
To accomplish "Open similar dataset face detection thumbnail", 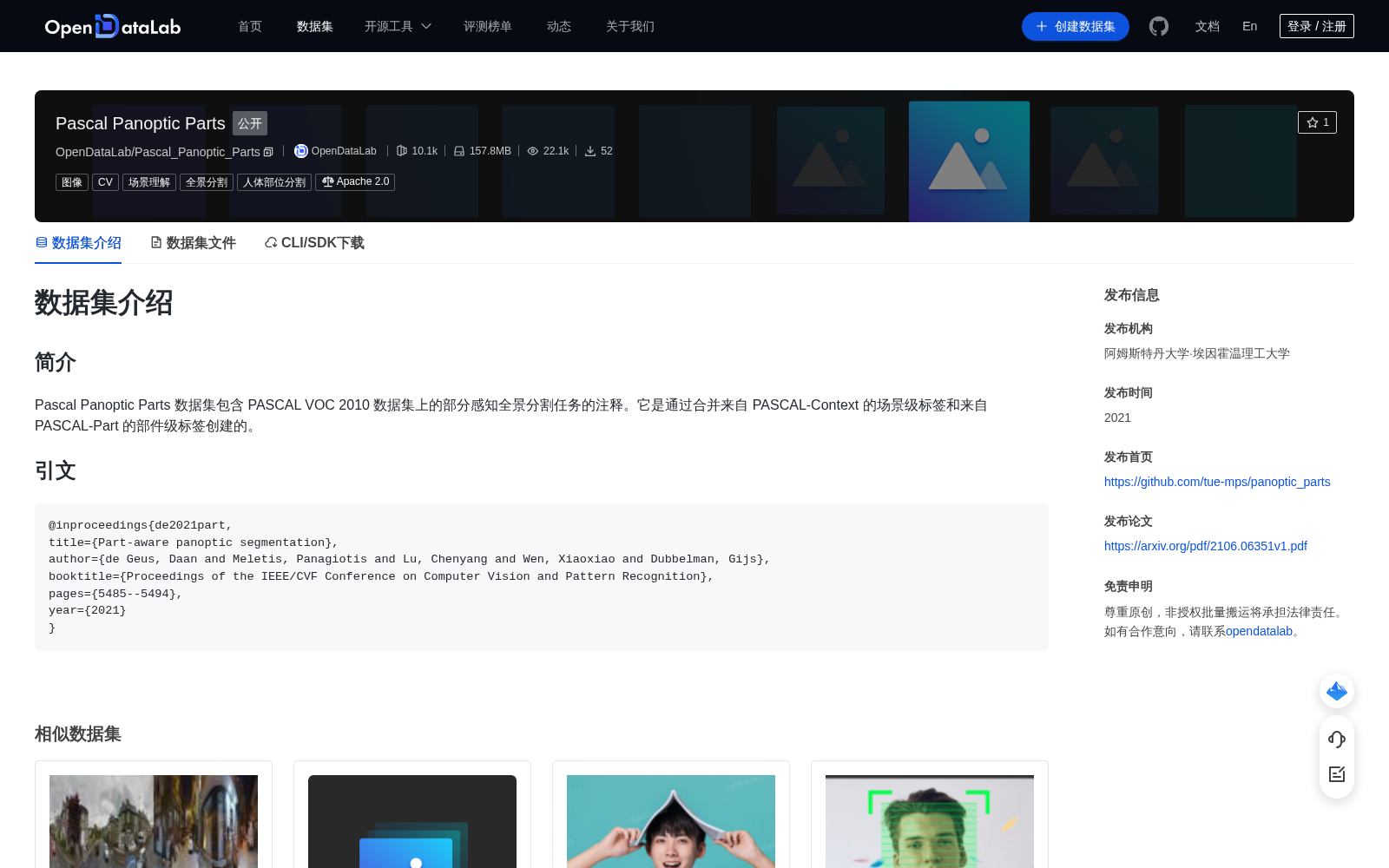I will [930, 821].
